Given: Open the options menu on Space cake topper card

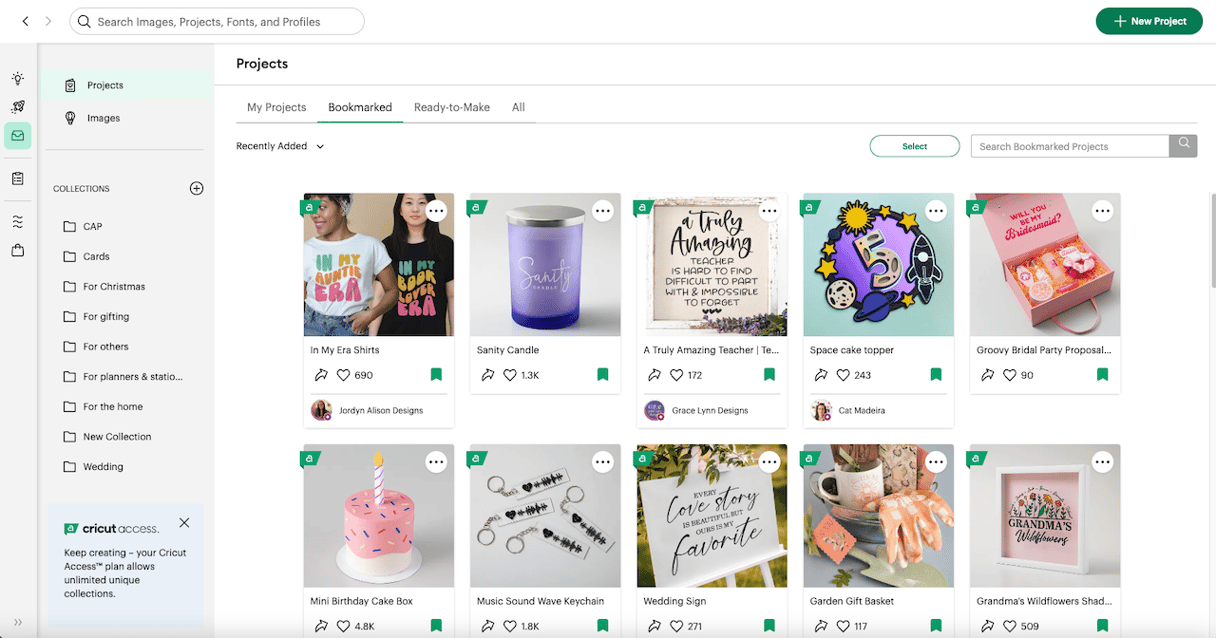Looking at the screenshot, I should pos(936,211).
